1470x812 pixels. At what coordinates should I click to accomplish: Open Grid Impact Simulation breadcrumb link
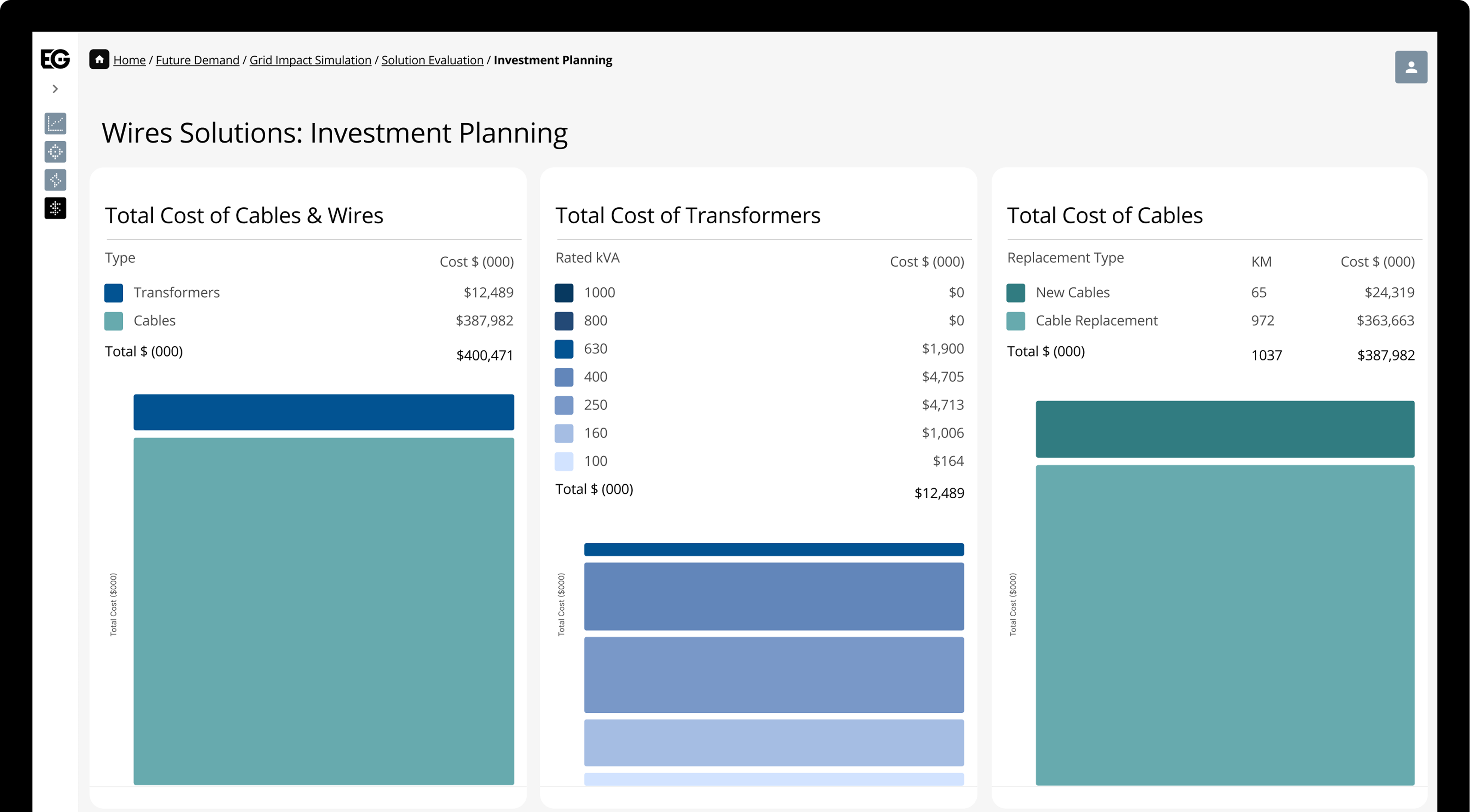[x=310, y=60]
